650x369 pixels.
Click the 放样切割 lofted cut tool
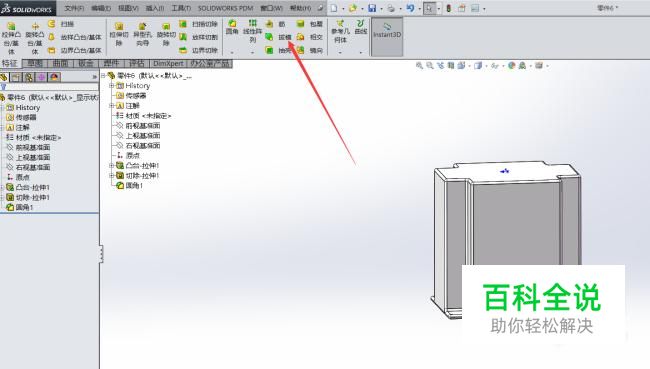pyautogui.click(x=198, y=37)
